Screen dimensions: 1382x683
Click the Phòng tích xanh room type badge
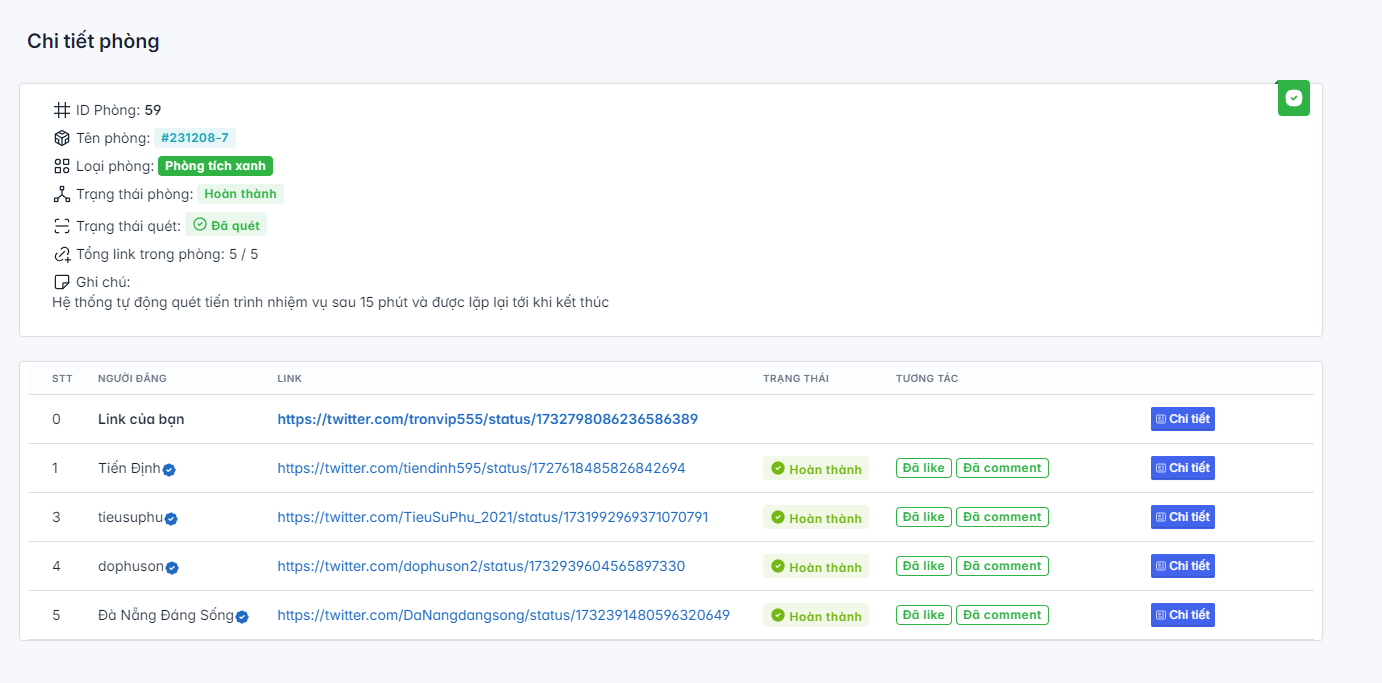215,166
